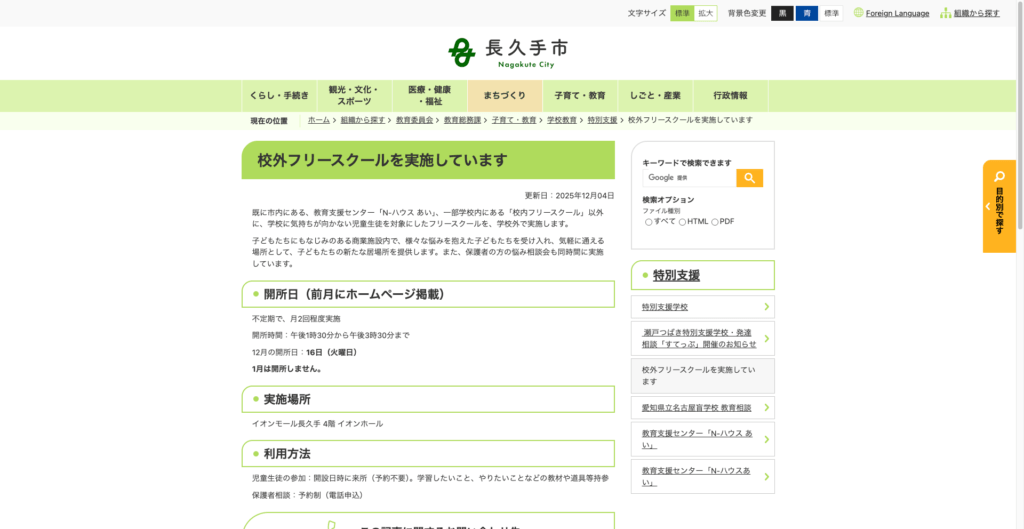Click 組織から探す in the breadcrumb
This screenshot has width=1024, height=529.
(363, 120)
